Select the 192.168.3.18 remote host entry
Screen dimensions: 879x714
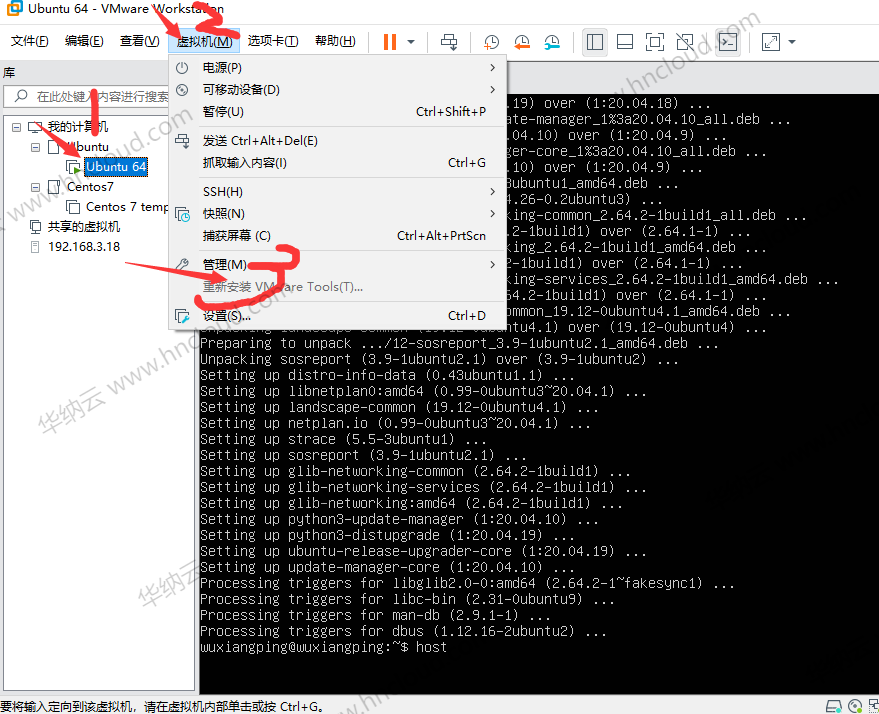84,247
